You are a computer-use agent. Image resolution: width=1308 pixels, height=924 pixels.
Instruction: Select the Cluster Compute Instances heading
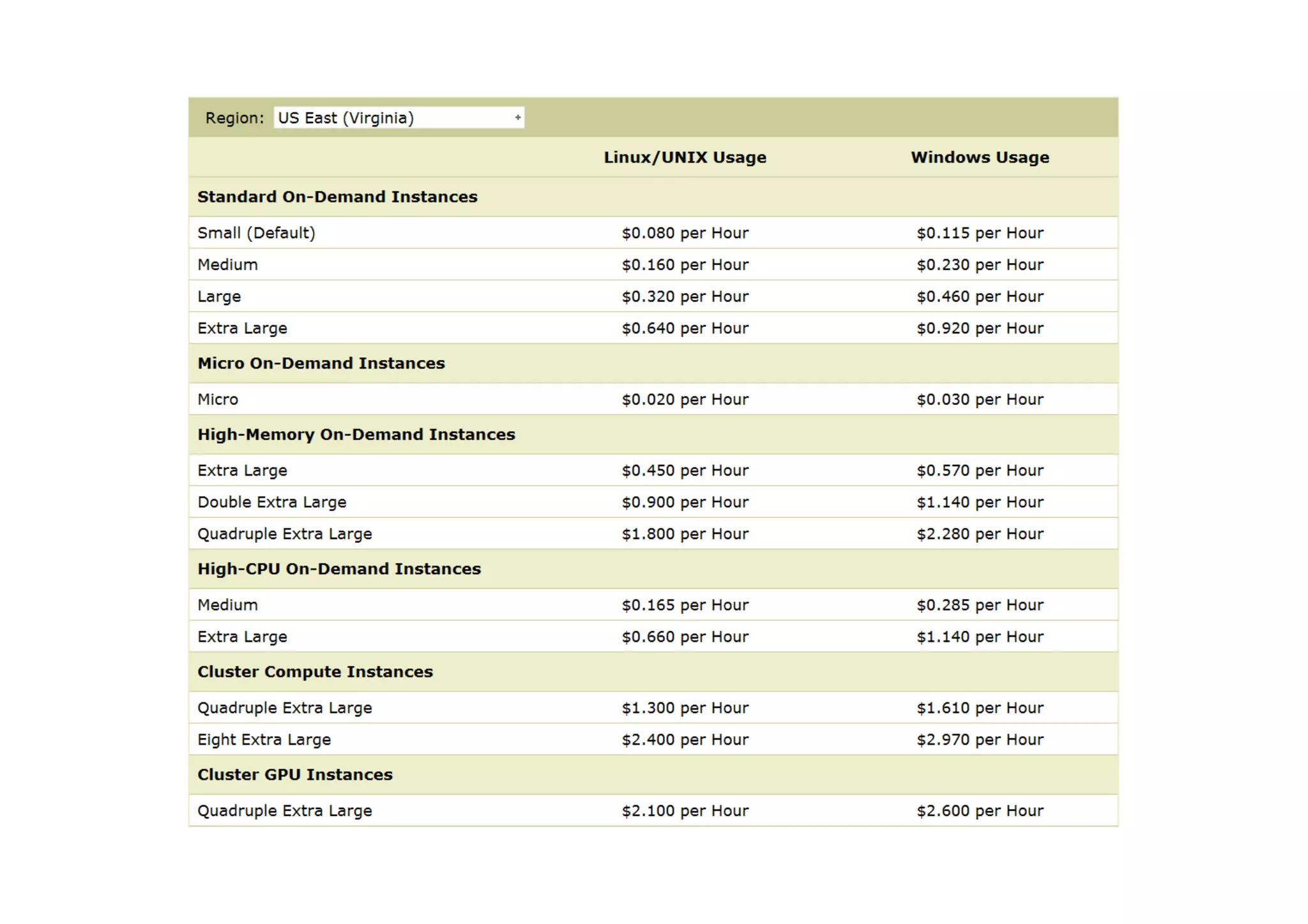pos(315,672)
